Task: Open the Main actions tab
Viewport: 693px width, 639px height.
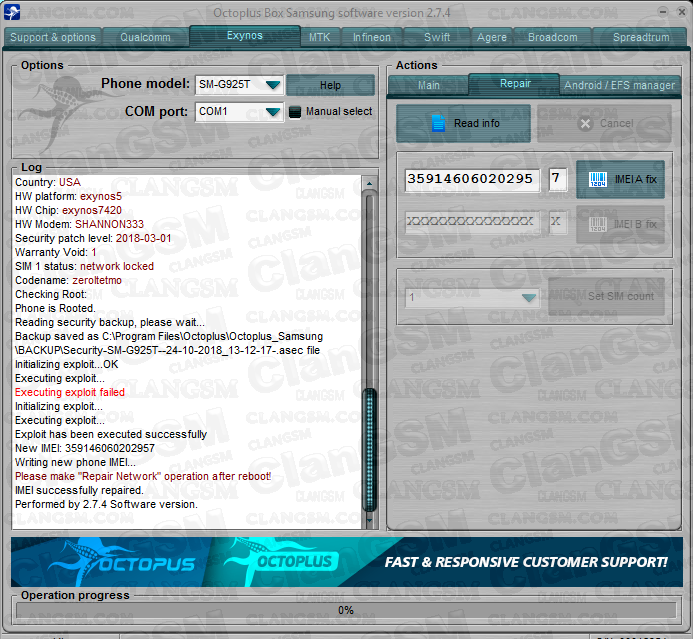Action: click(429, 85)
